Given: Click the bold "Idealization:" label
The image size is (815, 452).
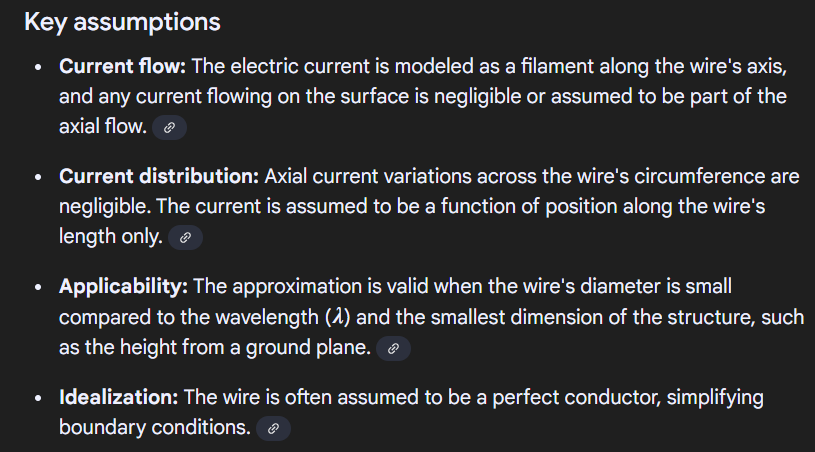Looking at the screenshot, I should pos(119,397).
